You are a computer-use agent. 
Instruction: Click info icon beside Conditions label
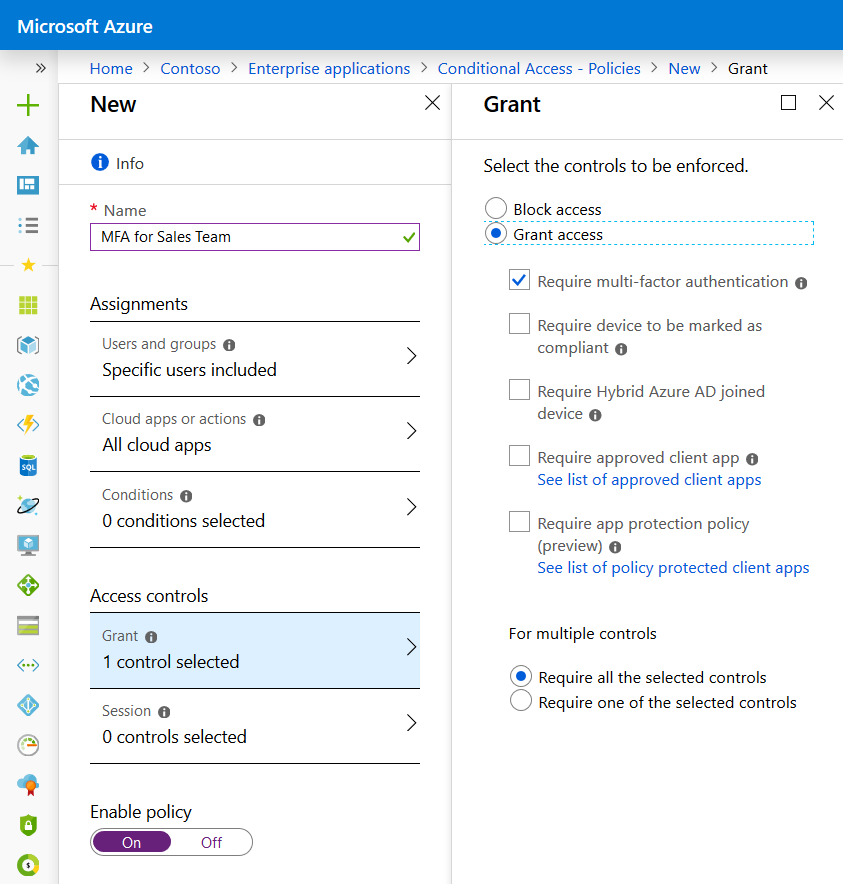pyautogui.click(x=186, y=496)
